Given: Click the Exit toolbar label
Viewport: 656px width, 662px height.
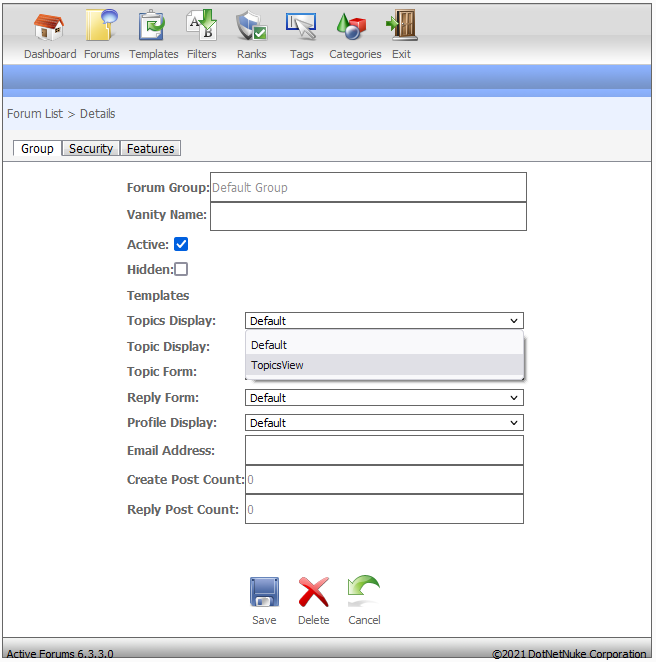Looking at the screenshot, I should [401, 54].
